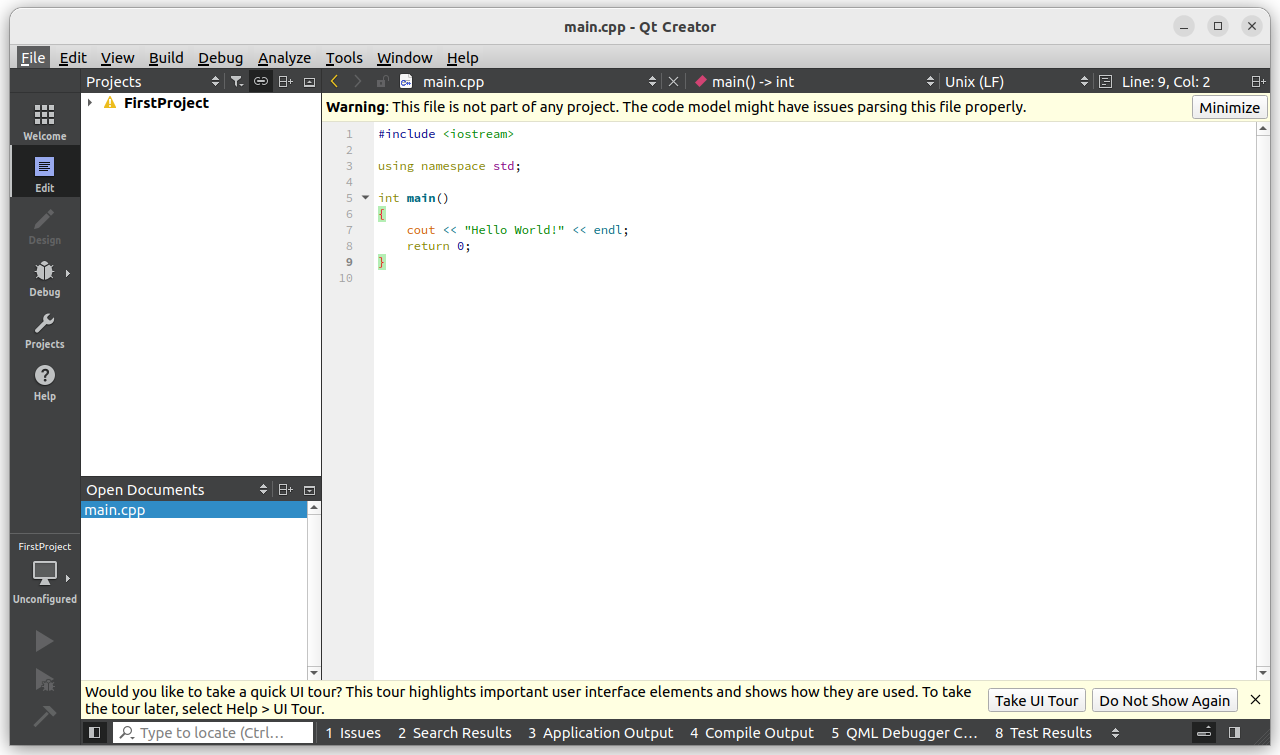Switch to Edit mode

click(x=44, y=172)
